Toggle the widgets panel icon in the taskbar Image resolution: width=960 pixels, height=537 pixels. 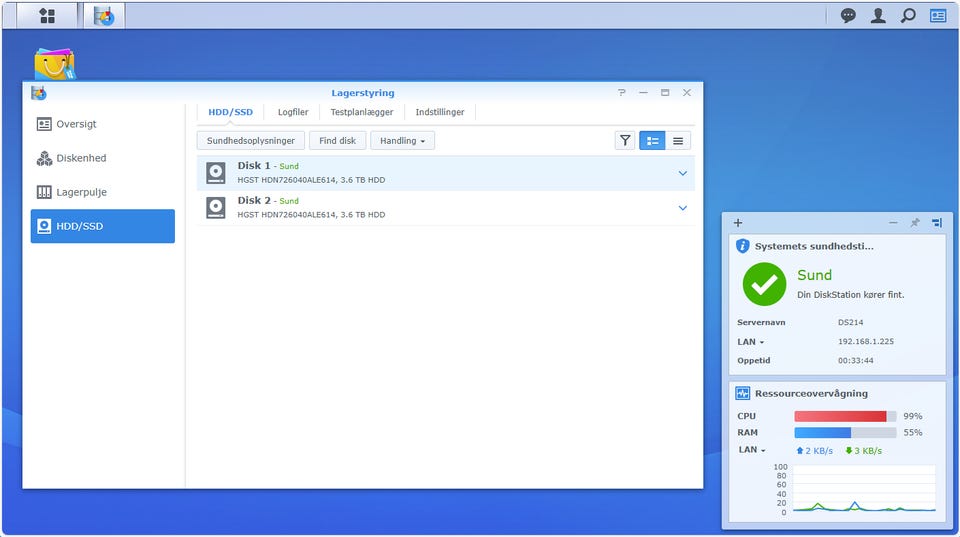[x=938, y=15]
